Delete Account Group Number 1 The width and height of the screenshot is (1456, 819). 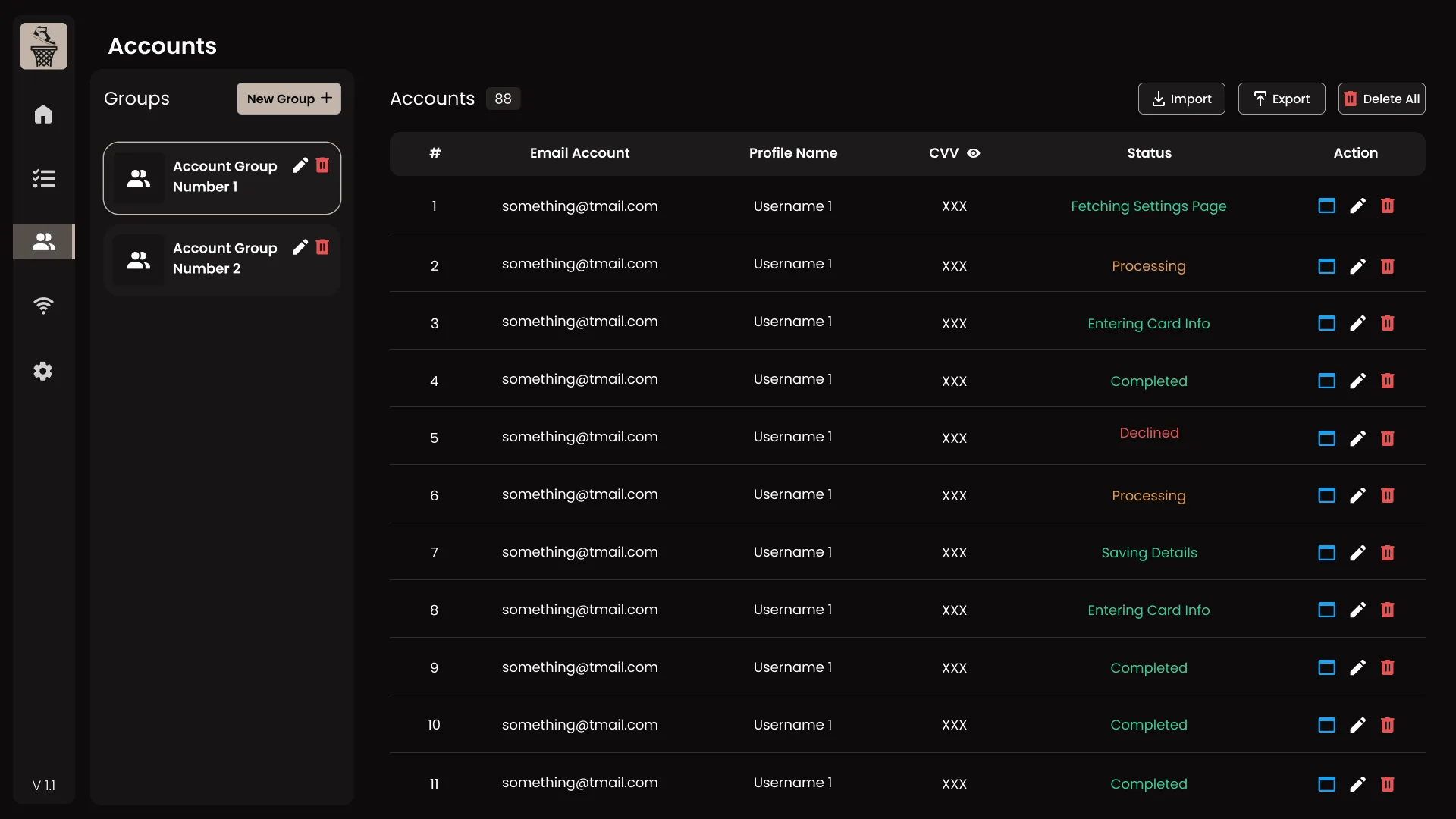[x=322, y=165]
